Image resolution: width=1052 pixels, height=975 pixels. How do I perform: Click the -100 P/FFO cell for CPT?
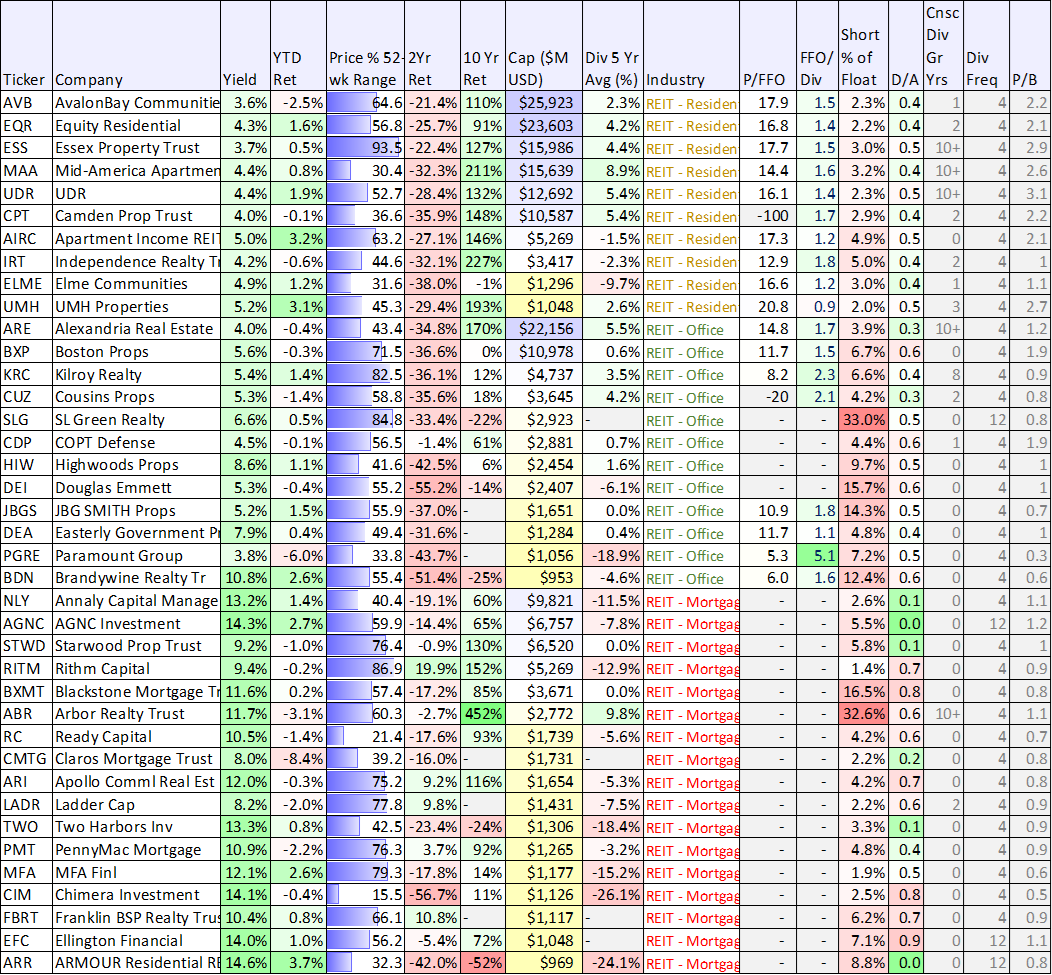pos(768,216)
